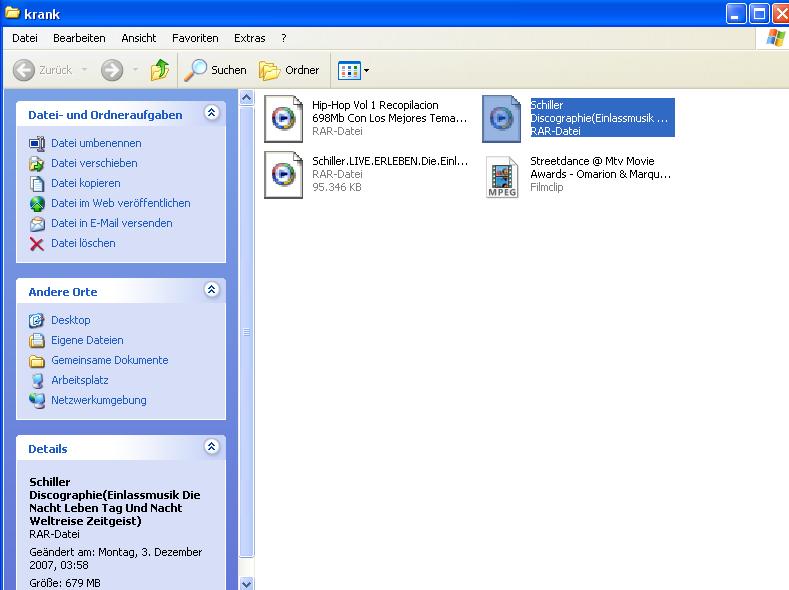
Task: Open the Ansicht menu
Action: coord(138,38)
